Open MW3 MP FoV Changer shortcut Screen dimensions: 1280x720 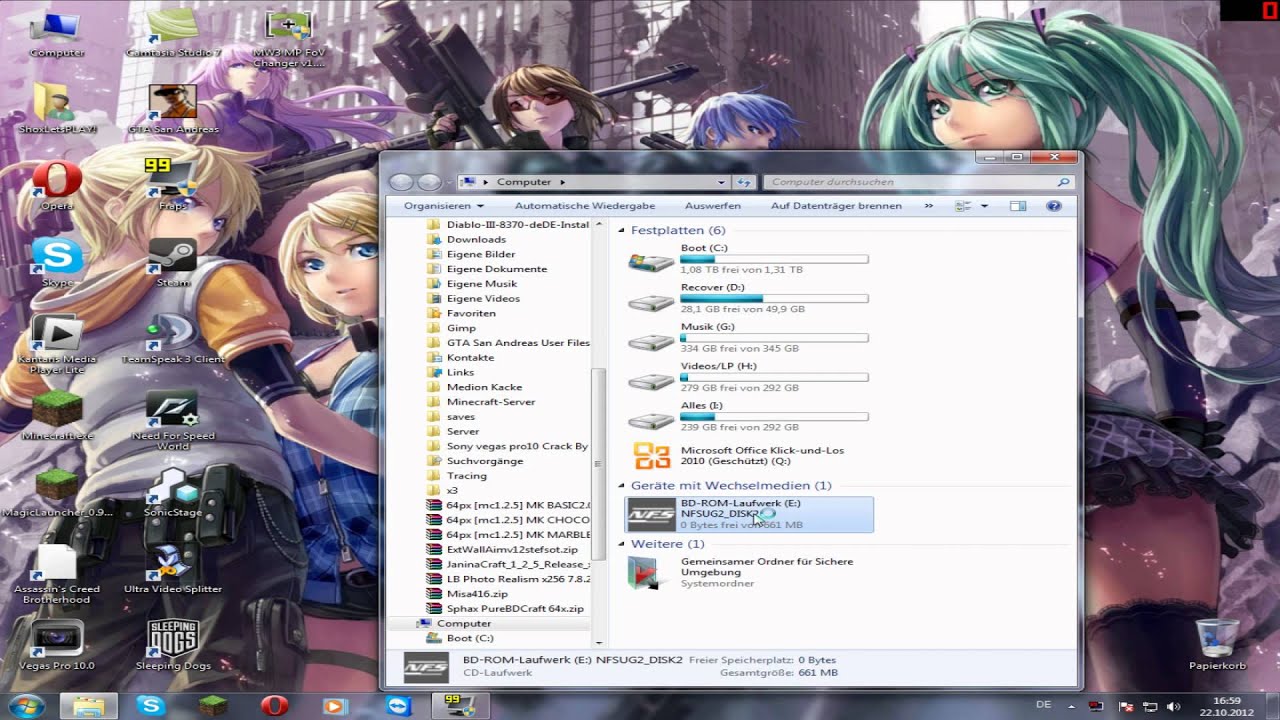[x=289, y=38]
